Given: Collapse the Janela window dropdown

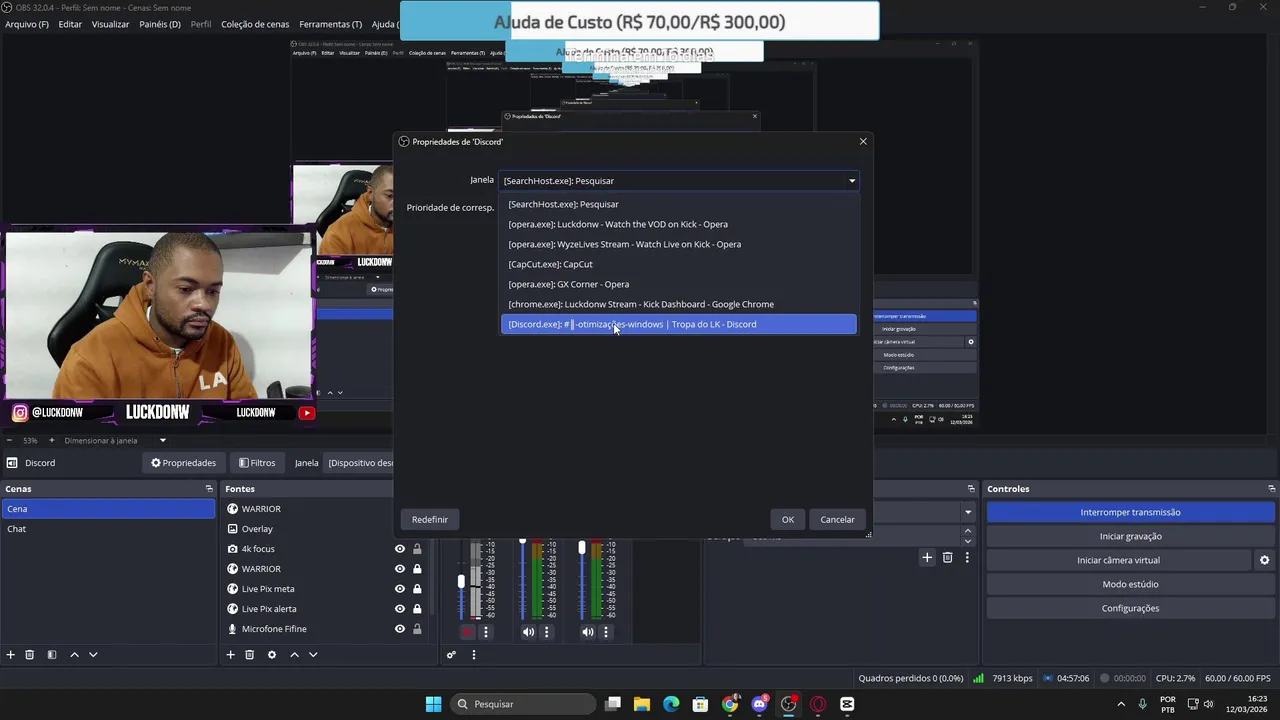Looking at the screenshot, I should click(x=852, y=181).
